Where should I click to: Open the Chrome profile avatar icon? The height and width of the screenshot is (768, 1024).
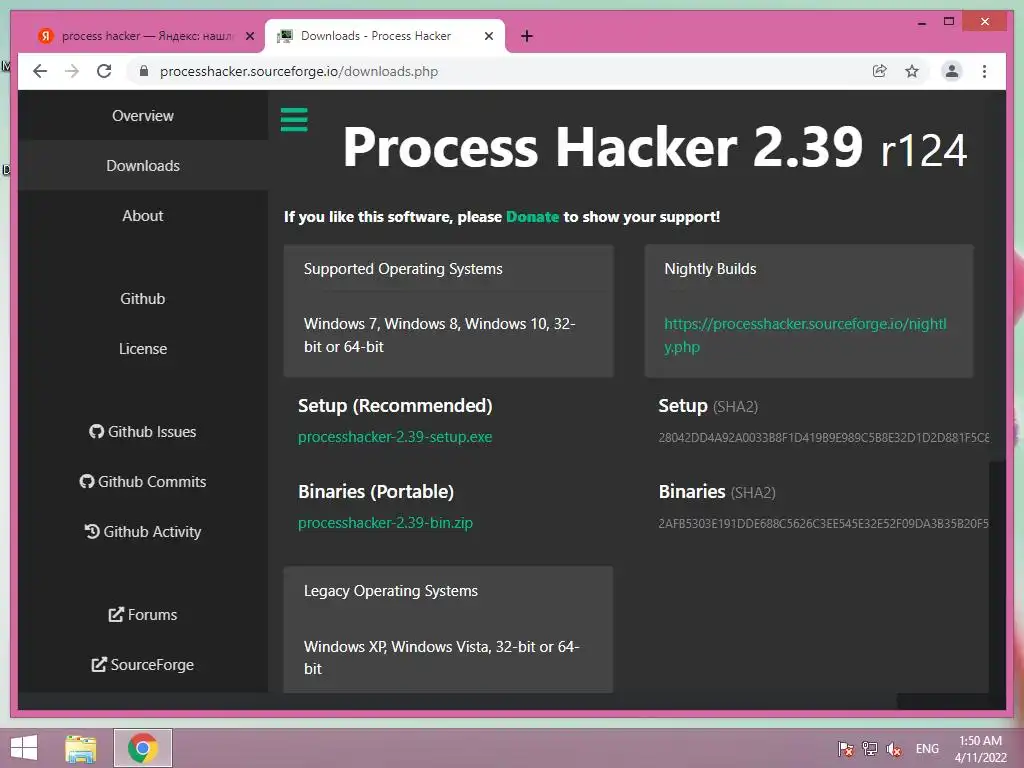(x=952, y=71)
